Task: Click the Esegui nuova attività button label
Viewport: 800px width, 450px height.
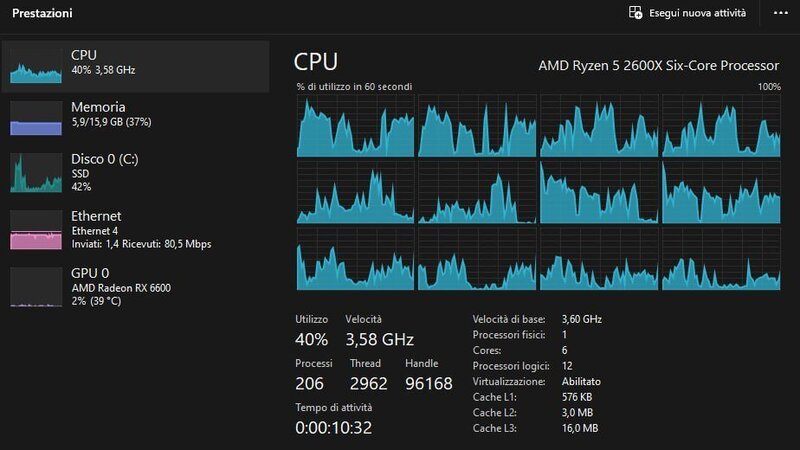Action: pyautogui.click(x=699, y=13)
